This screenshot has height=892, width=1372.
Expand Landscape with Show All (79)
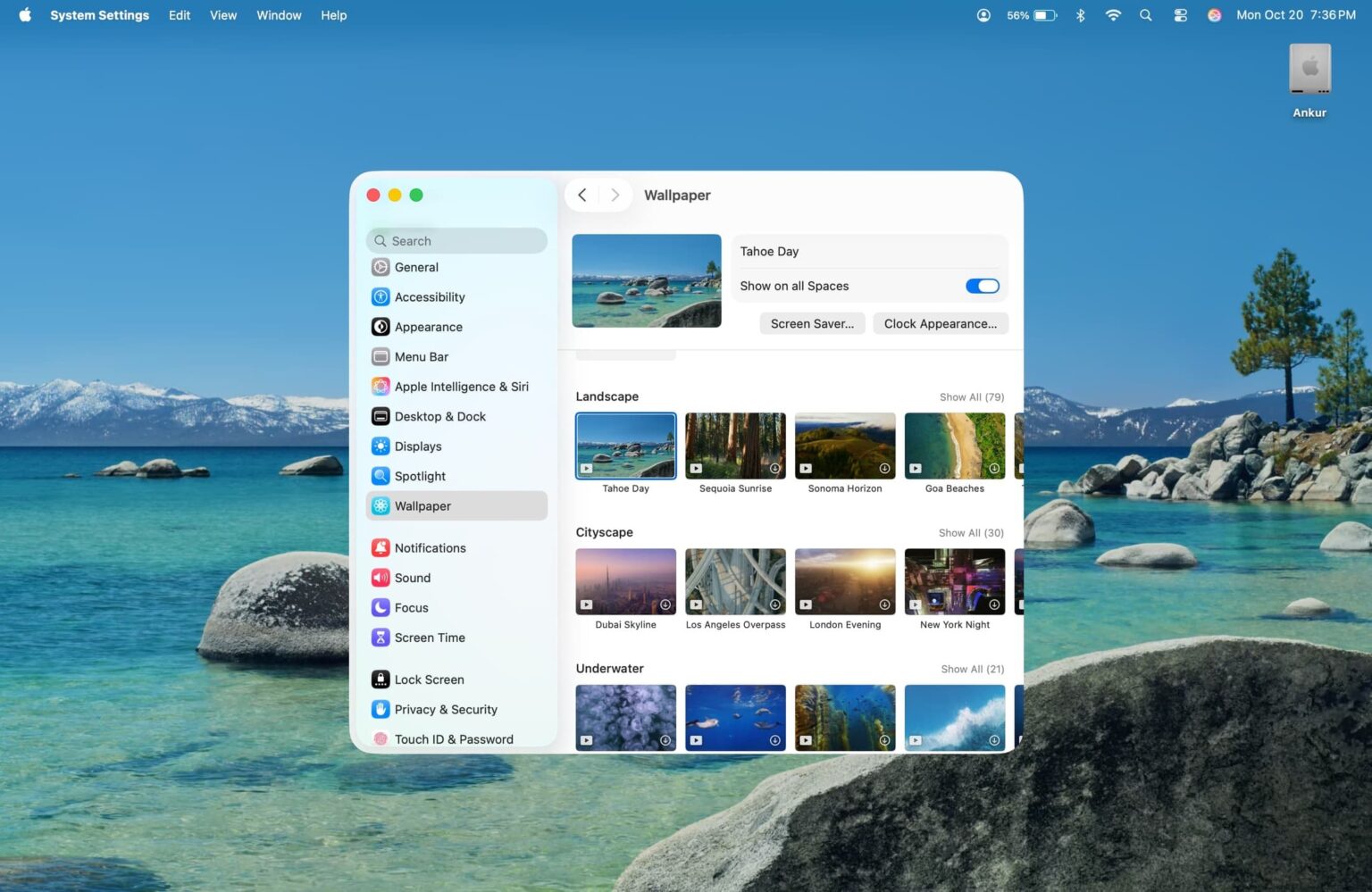[971, 397]
